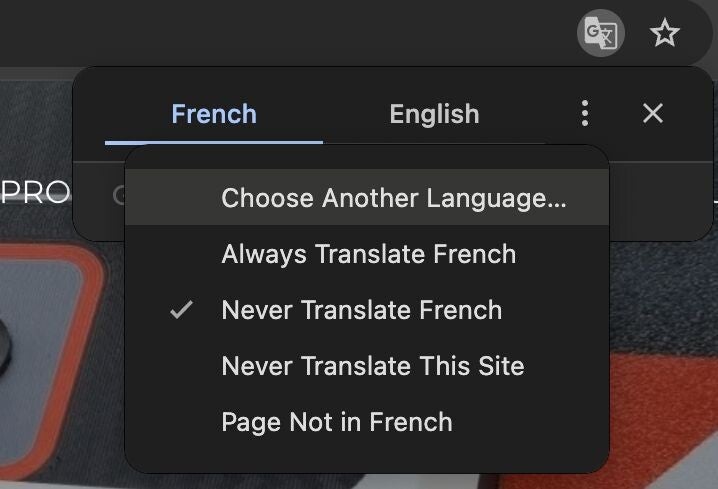Toggle Never Translate French off
The image size is (718, 489).
point(361,310)
